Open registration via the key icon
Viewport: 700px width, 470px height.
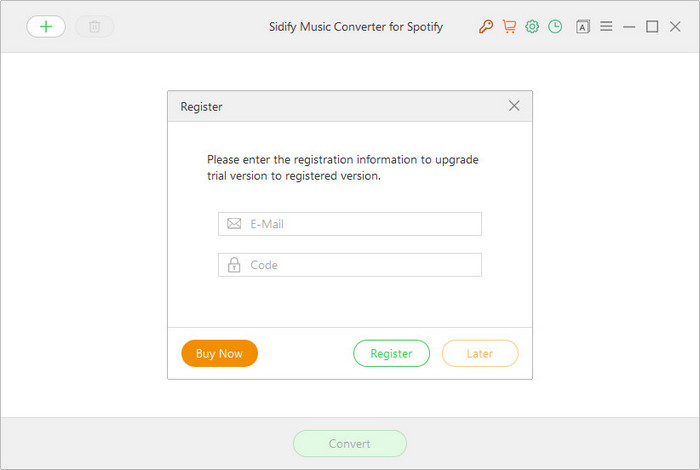486,27
